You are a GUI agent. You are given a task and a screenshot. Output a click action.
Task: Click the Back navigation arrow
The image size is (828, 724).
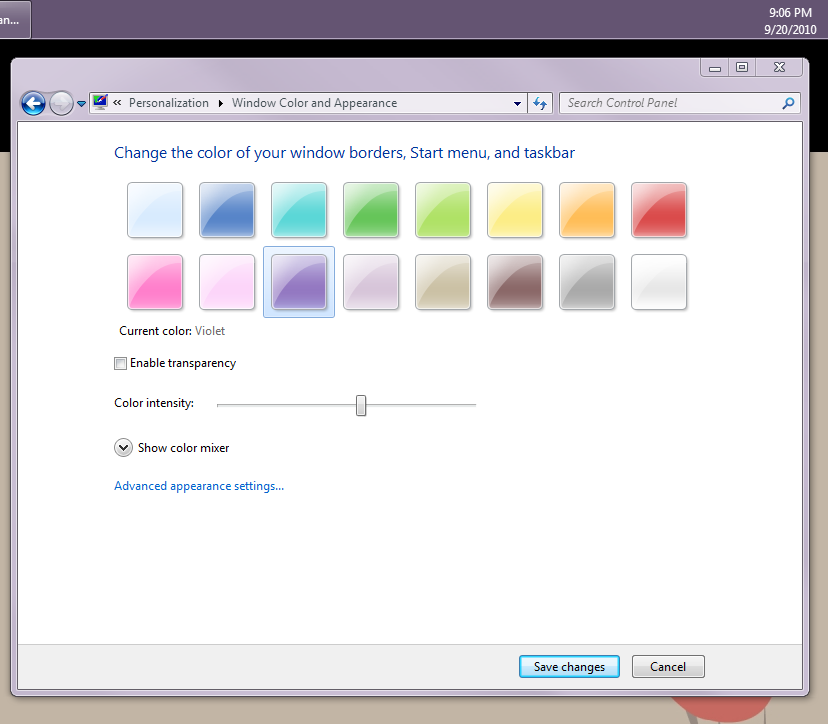33,103
